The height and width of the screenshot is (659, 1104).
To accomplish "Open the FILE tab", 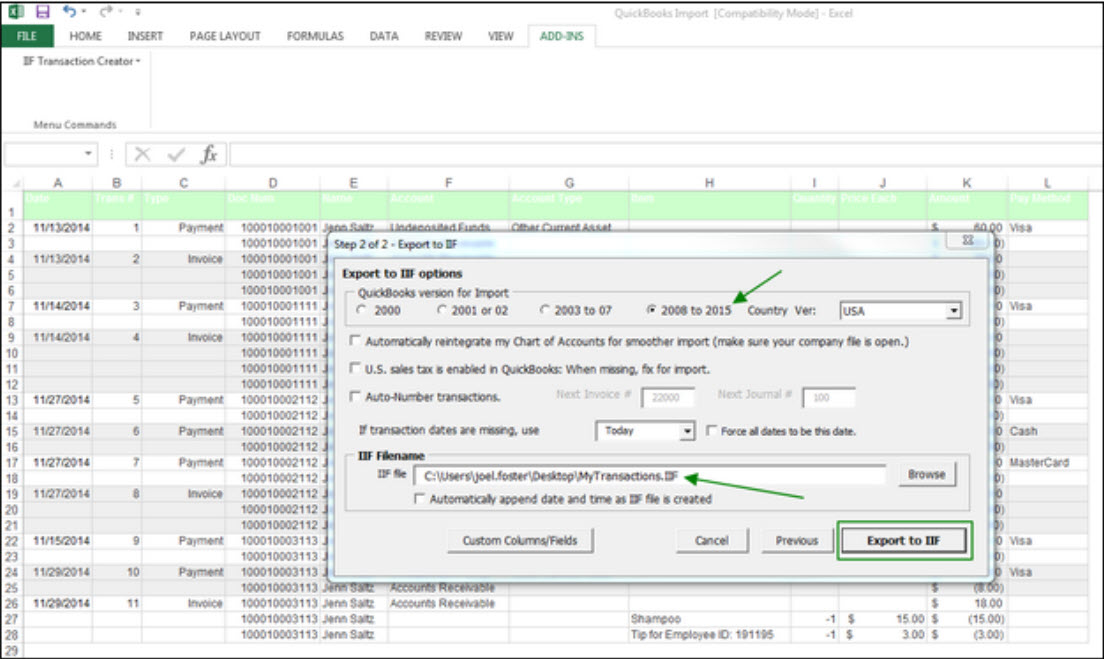I will coord(27,36).
